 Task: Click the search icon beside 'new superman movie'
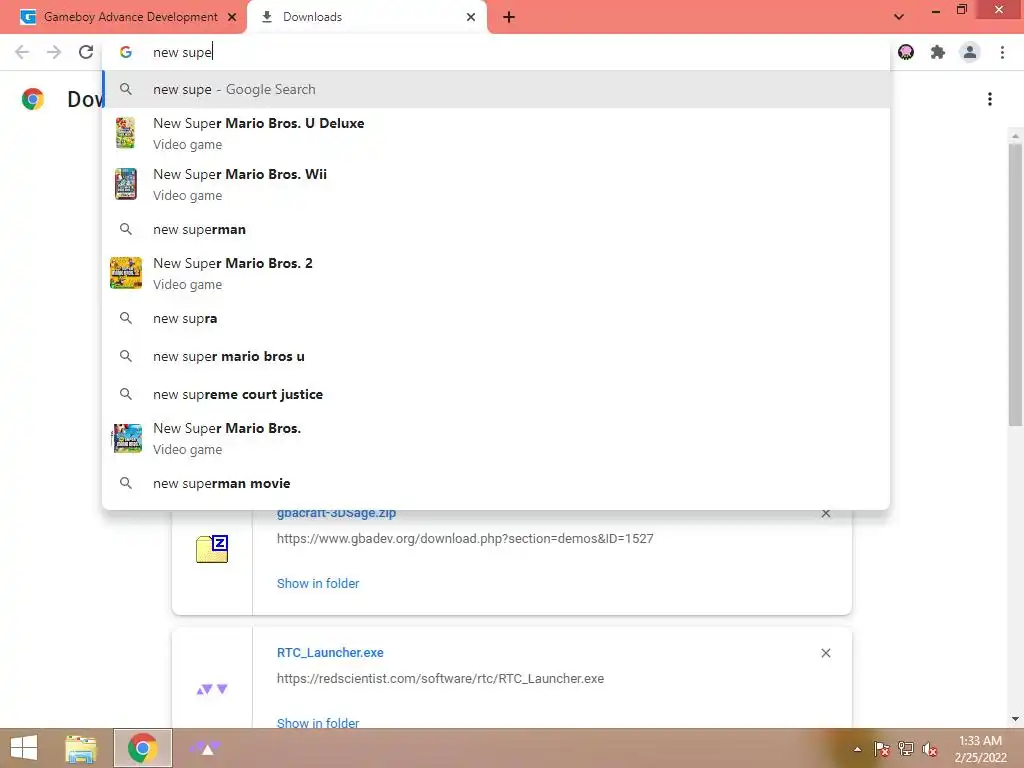125,483
